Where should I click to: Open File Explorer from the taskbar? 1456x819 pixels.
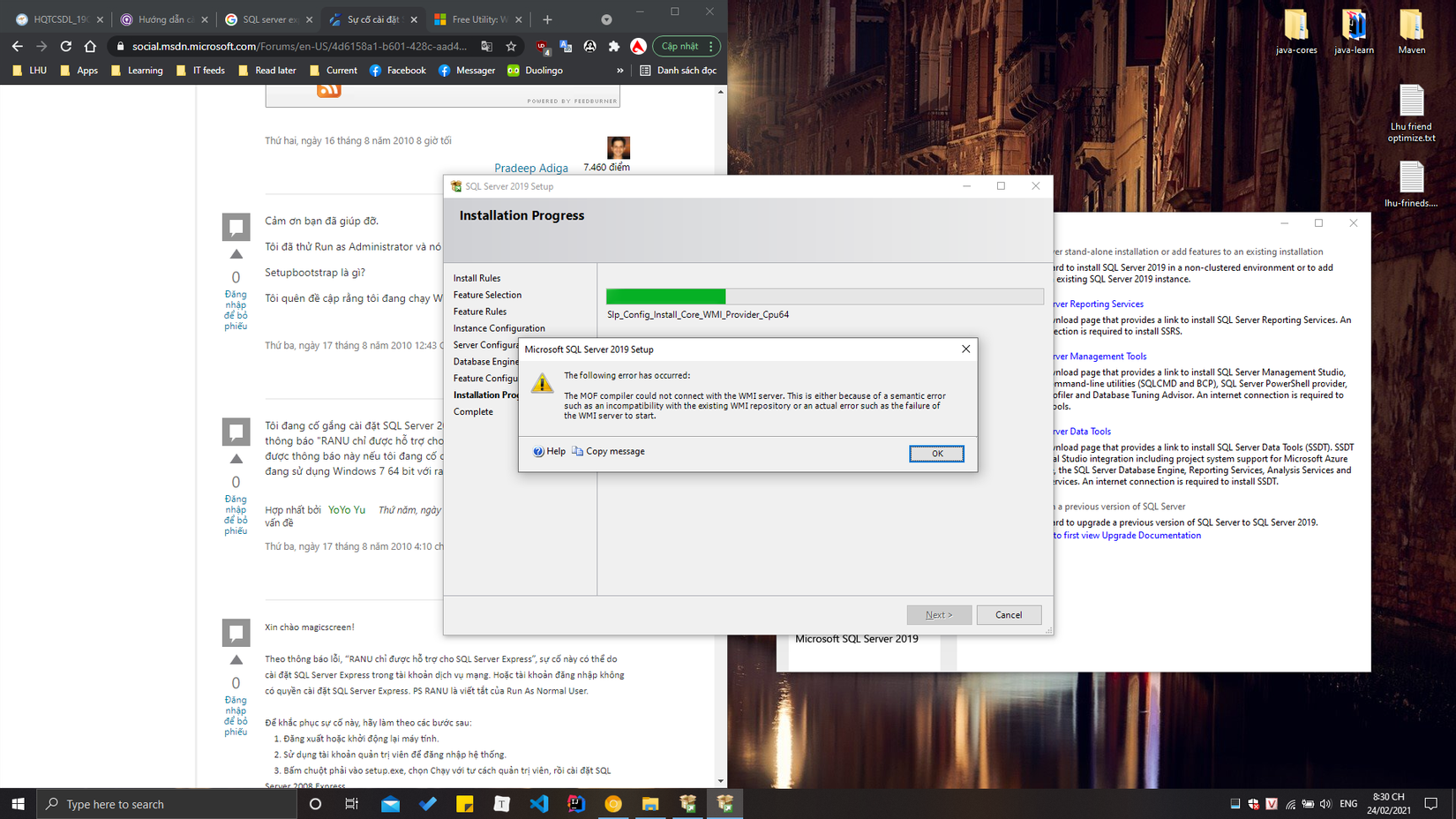click(x=650, y=804)
